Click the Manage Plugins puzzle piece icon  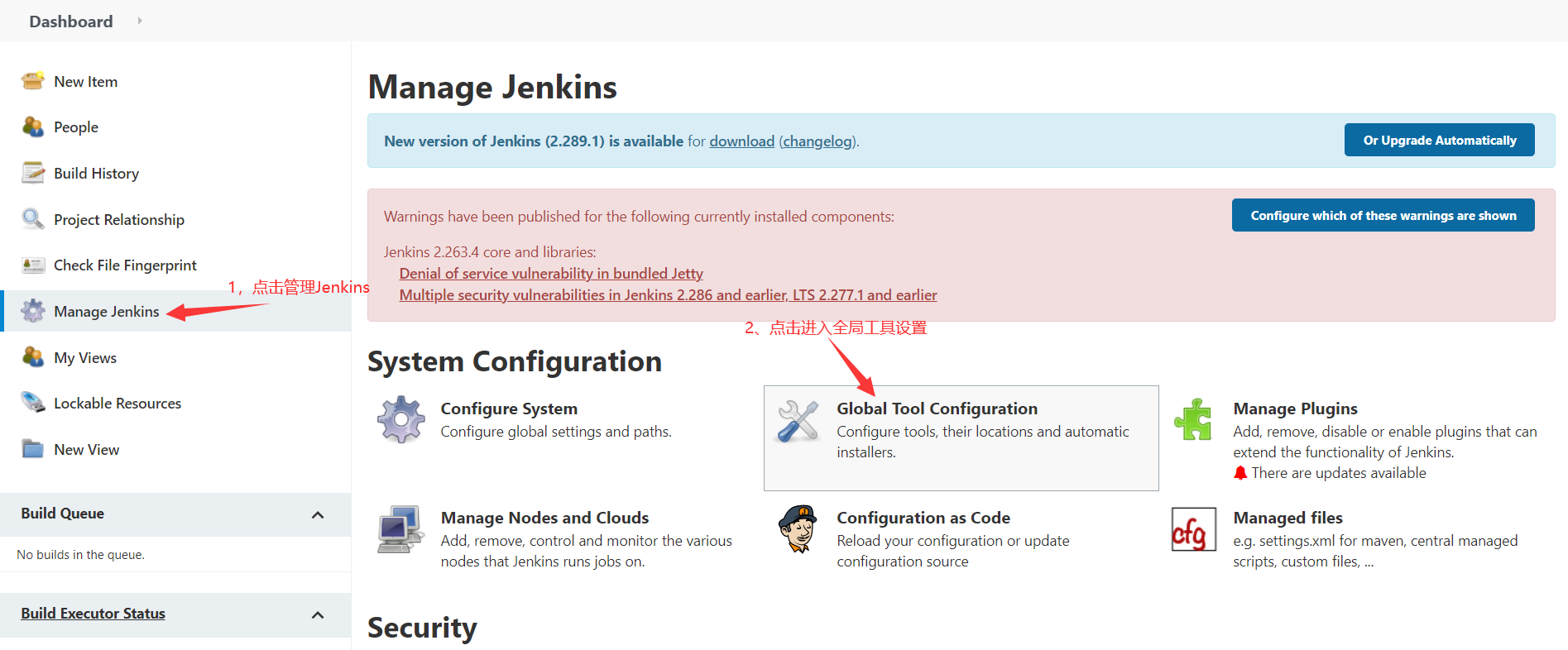point(1194,419)
